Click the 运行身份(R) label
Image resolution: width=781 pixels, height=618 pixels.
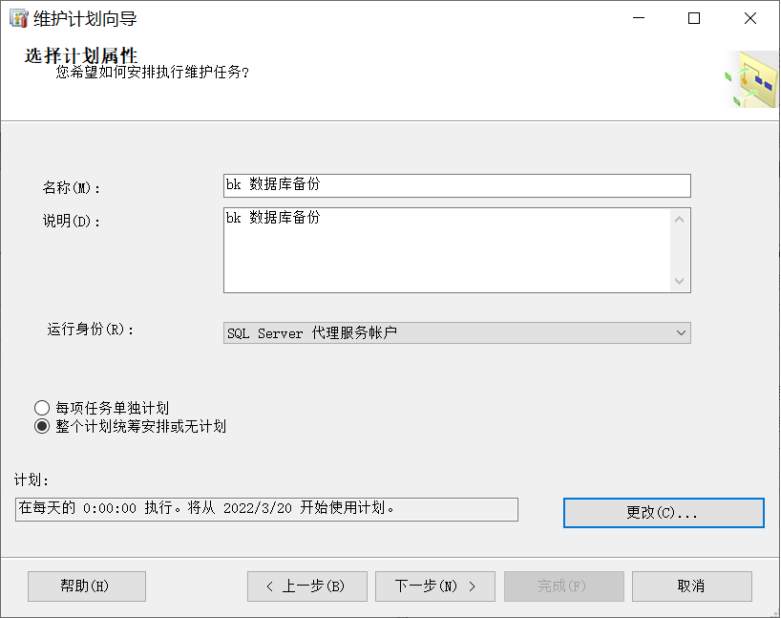pos(90,330)
